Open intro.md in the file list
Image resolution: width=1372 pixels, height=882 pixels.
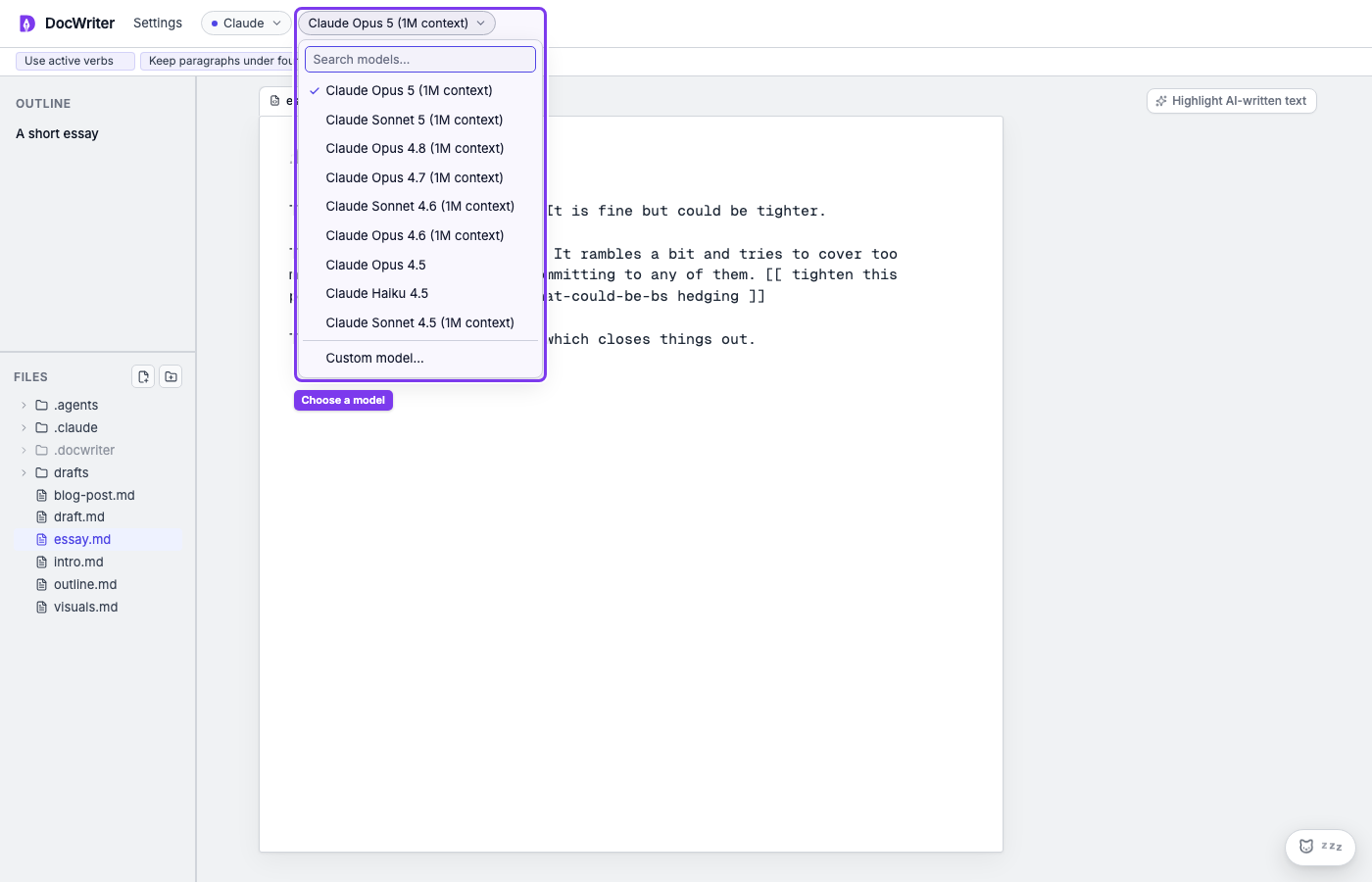[98, 562]
